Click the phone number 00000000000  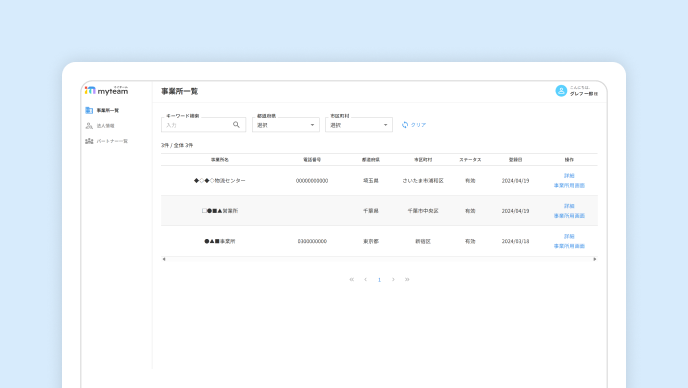312,180
